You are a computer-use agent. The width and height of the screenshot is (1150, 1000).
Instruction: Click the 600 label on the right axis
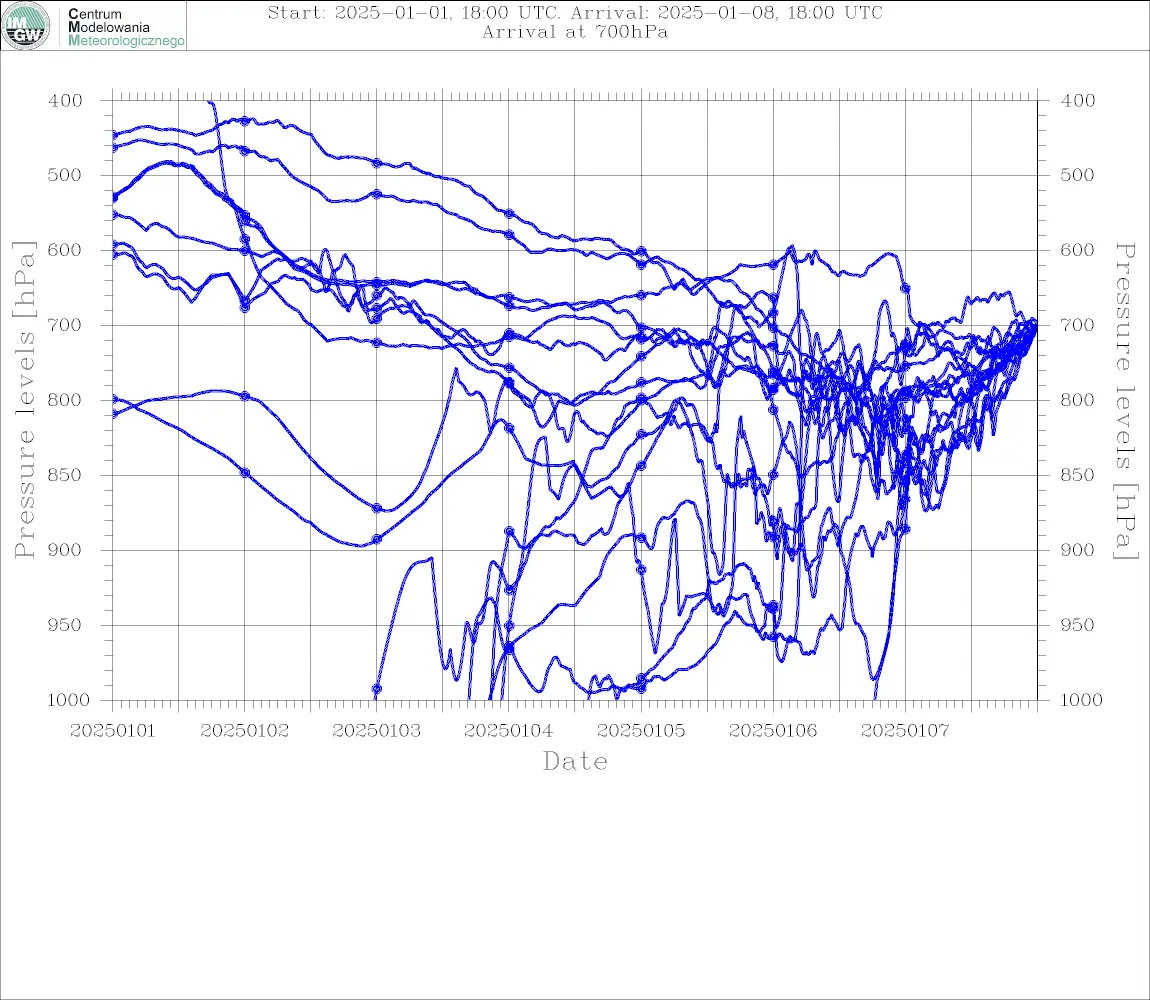click(1077, 250)
